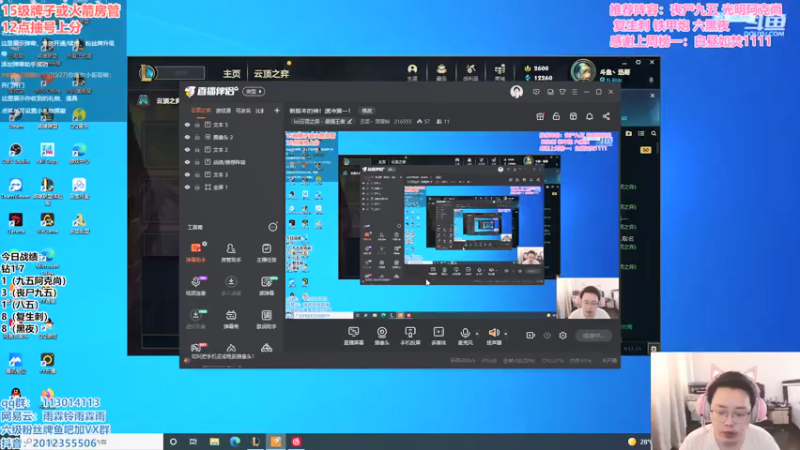The height and width of the screenshot is (450, 800).
Task: Open the 歌词助手 tool
Action: (x=266, y=319)
